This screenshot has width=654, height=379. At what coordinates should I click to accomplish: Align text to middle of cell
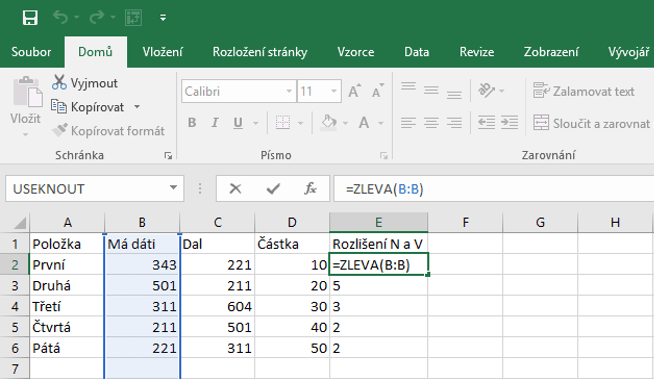click(x=431, y=90)
